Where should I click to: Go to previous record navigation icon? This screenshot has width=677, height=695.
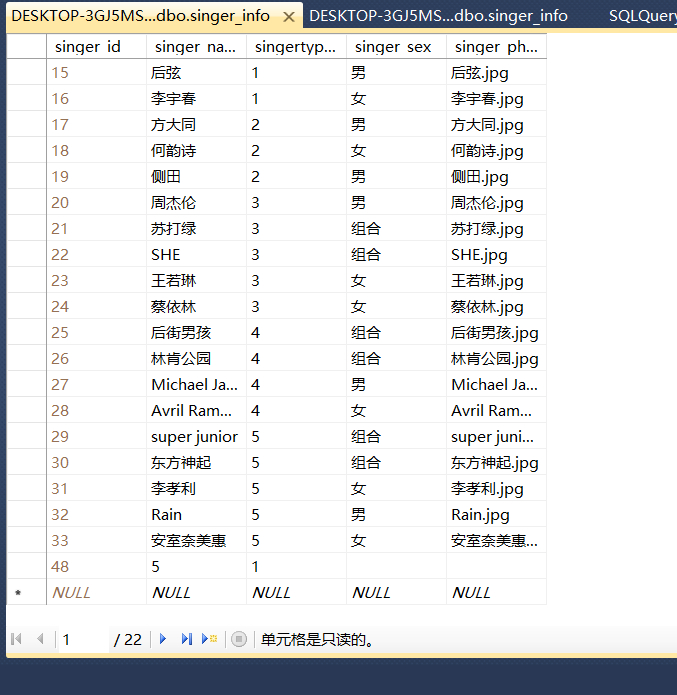40,639
